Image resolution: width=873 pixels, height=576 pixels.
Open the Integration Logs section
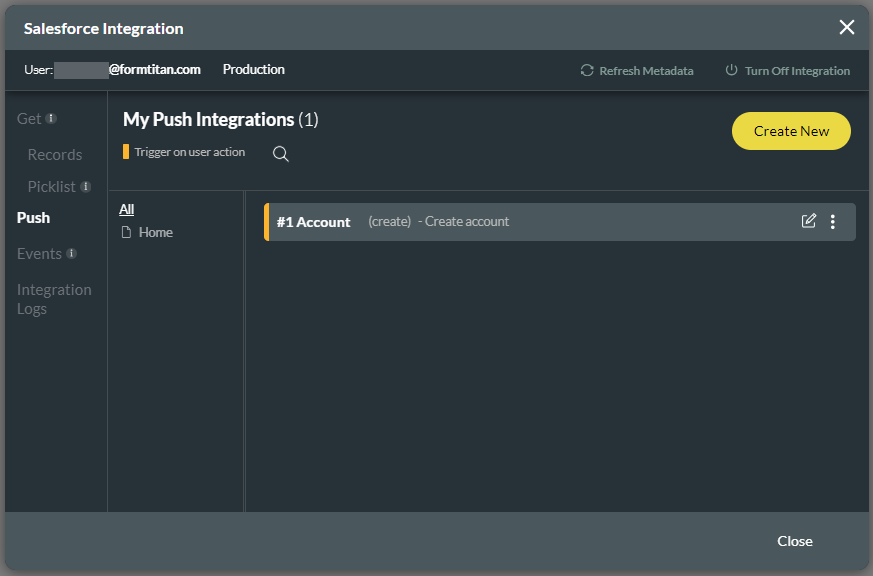pos(54,298)
